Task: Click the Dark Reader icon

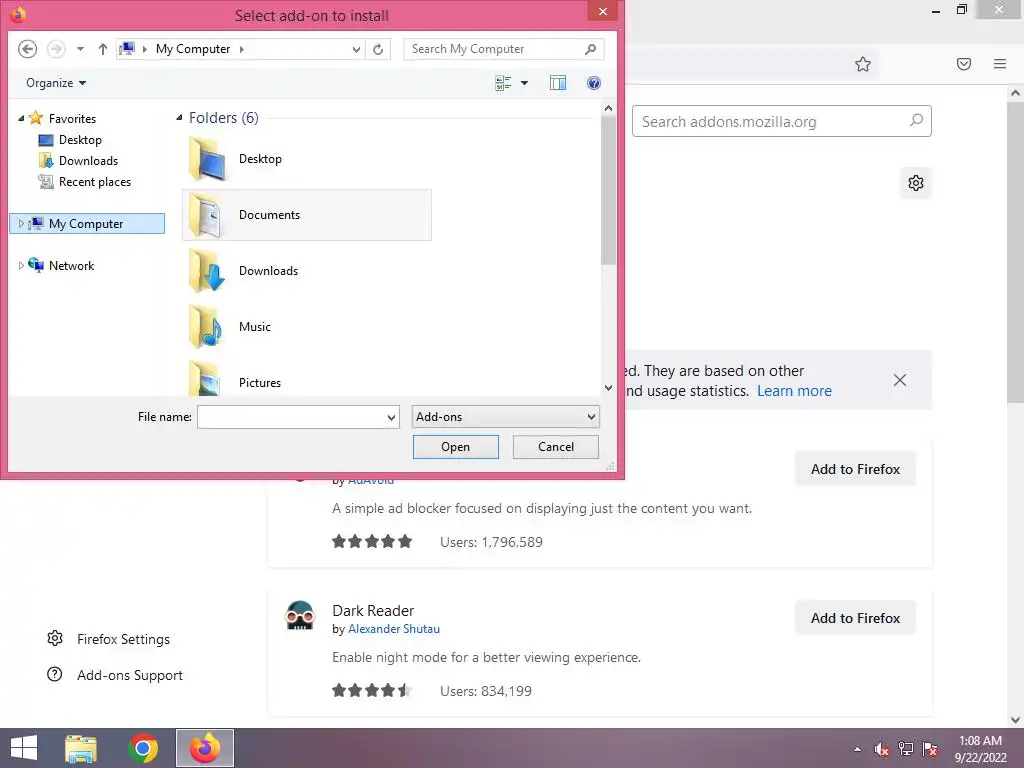Action: tap(300, 616)
